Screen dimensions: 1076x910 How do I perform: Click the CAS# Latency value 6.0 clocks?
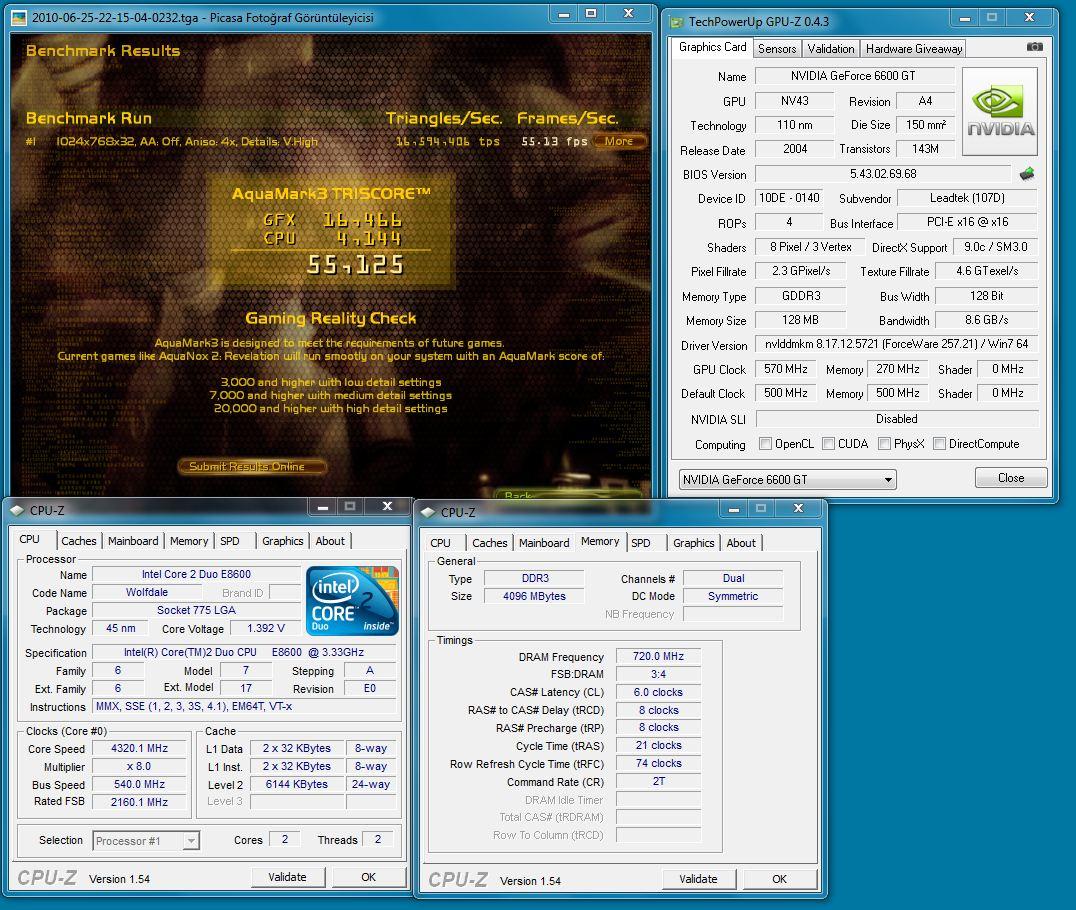[658, 692]
